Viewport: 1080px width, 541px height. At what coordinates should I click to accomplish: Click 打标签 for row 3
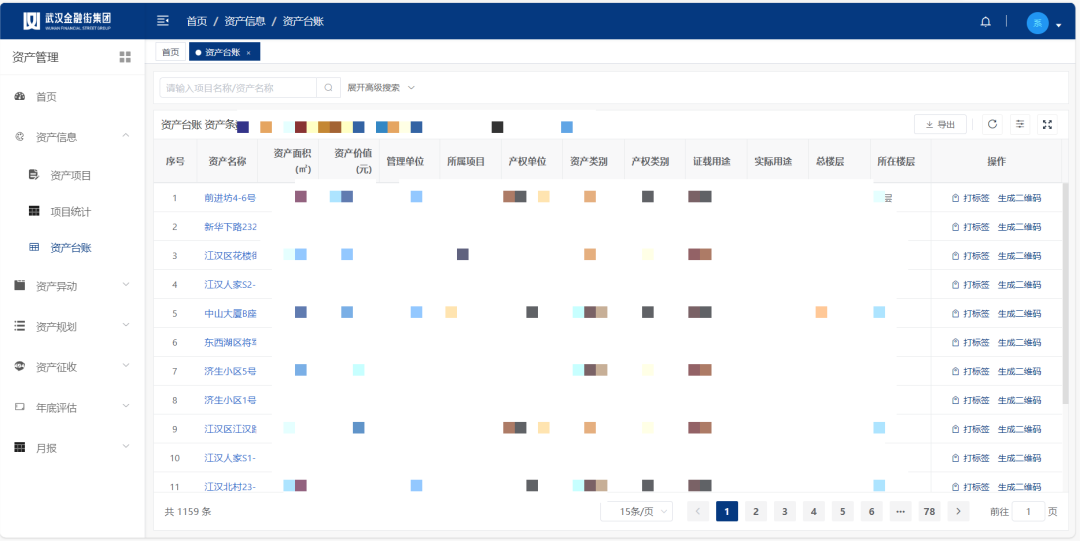click(x=970, y=256)
